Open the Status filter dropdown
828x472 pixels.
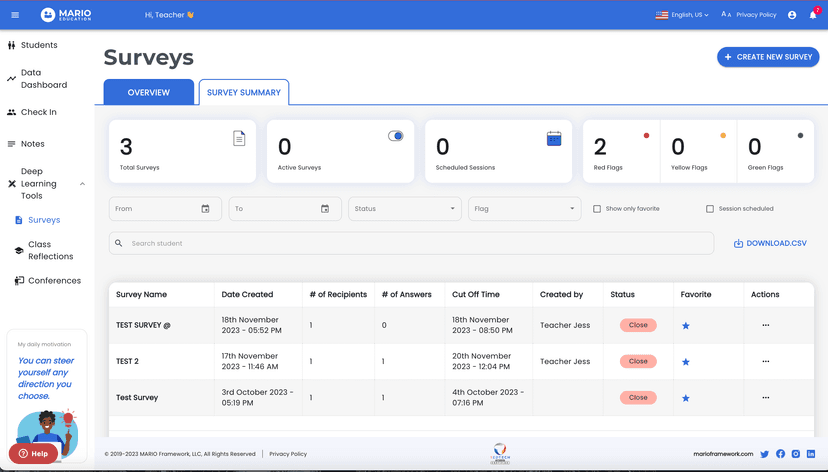click(x=404, y=209)
